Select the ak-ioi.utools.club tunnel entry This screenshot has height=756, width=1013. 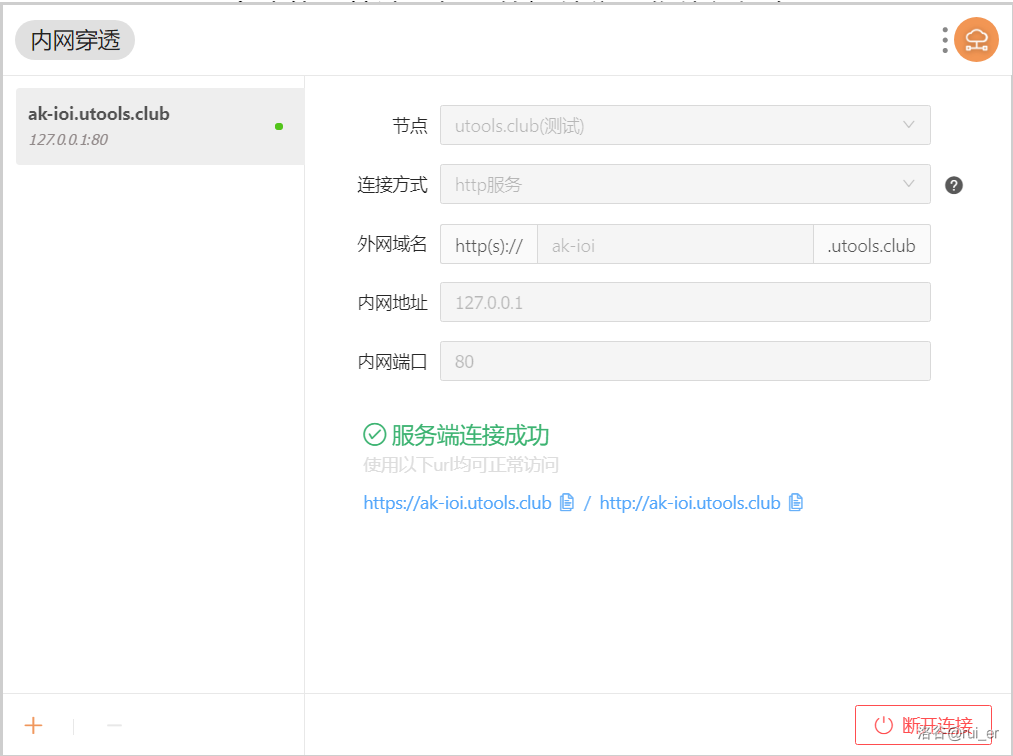[x=150, y=126]
